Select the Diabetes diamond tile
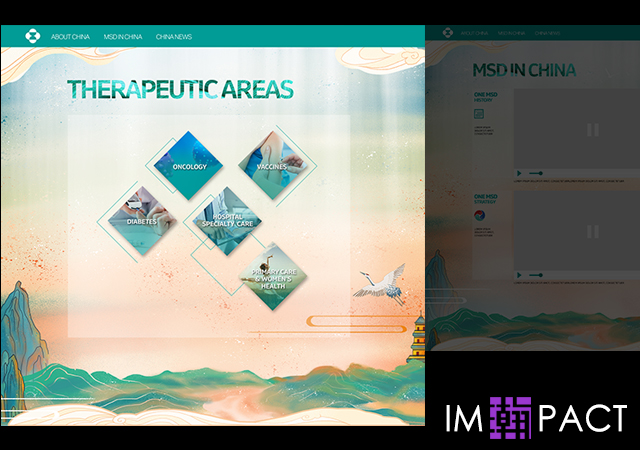The image size is (640, 450). tap(142, 221)
